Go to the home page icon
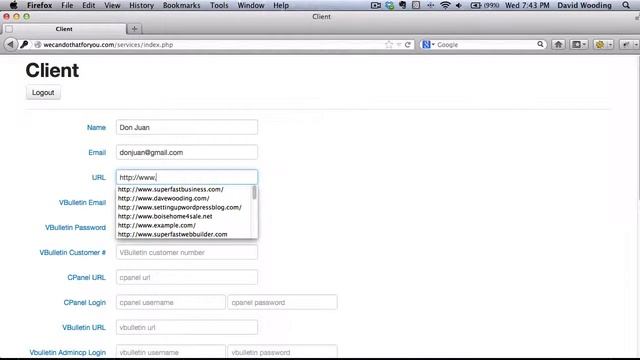Viewport: 640px width, 360px height. tap(558, 44)
